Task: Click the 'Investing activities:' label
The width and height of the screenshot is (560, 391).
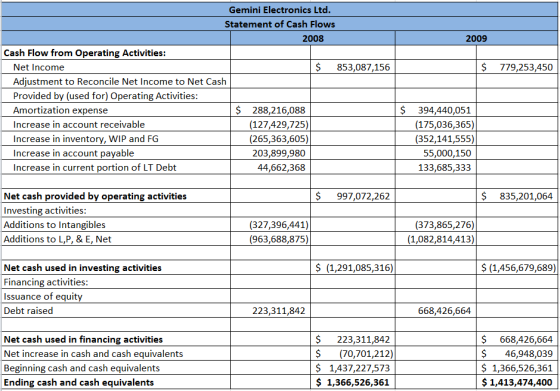Action: tap(45, 211)
